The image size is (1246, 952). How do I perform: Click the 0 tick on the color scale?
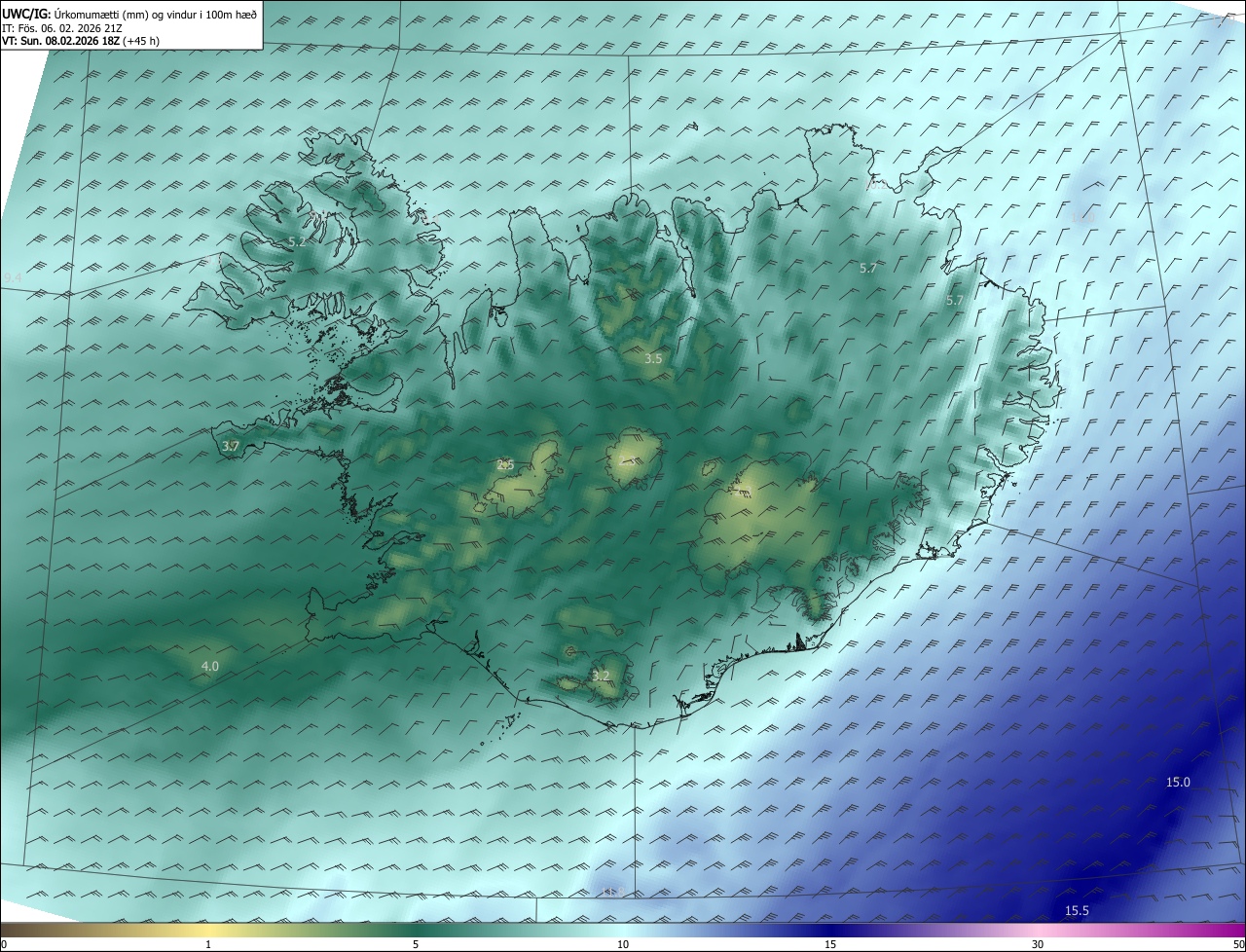click(4, 945)
